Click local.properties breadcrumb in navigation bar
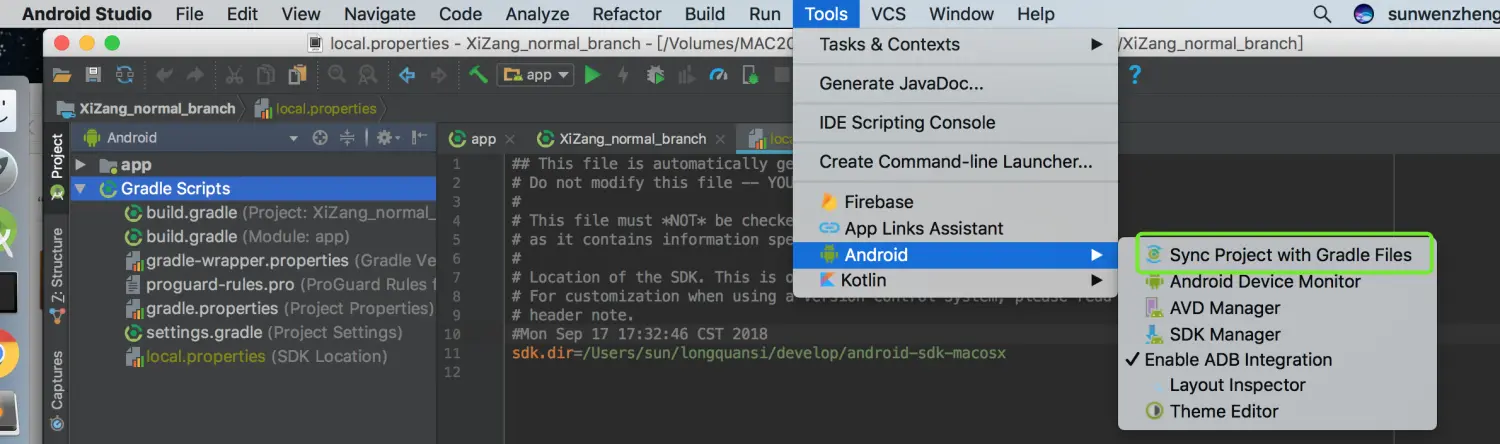Screen dimensions: 1500x444 tap(316, 109)
